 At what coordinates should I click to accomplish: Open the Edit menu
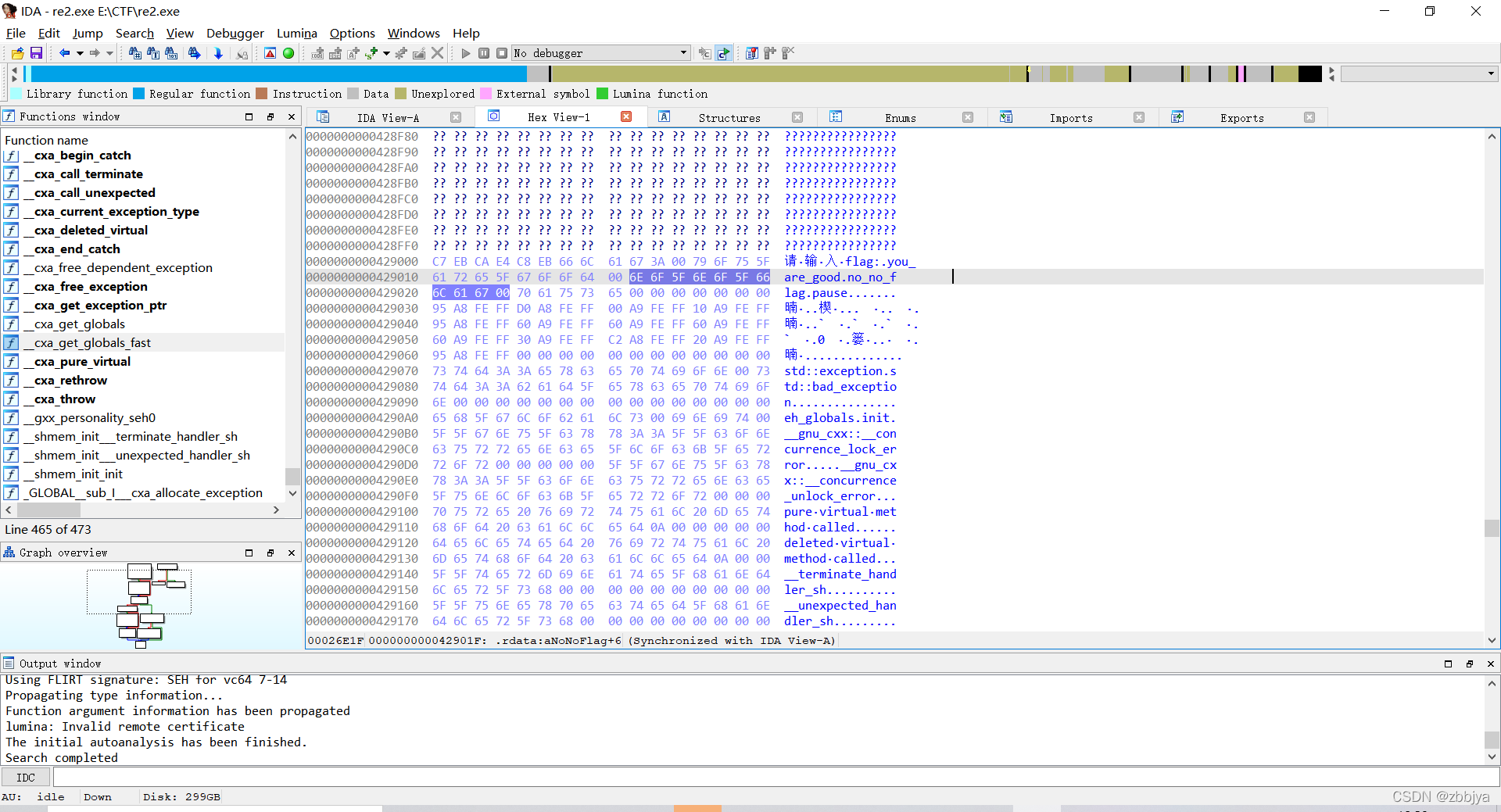[48, 33]
